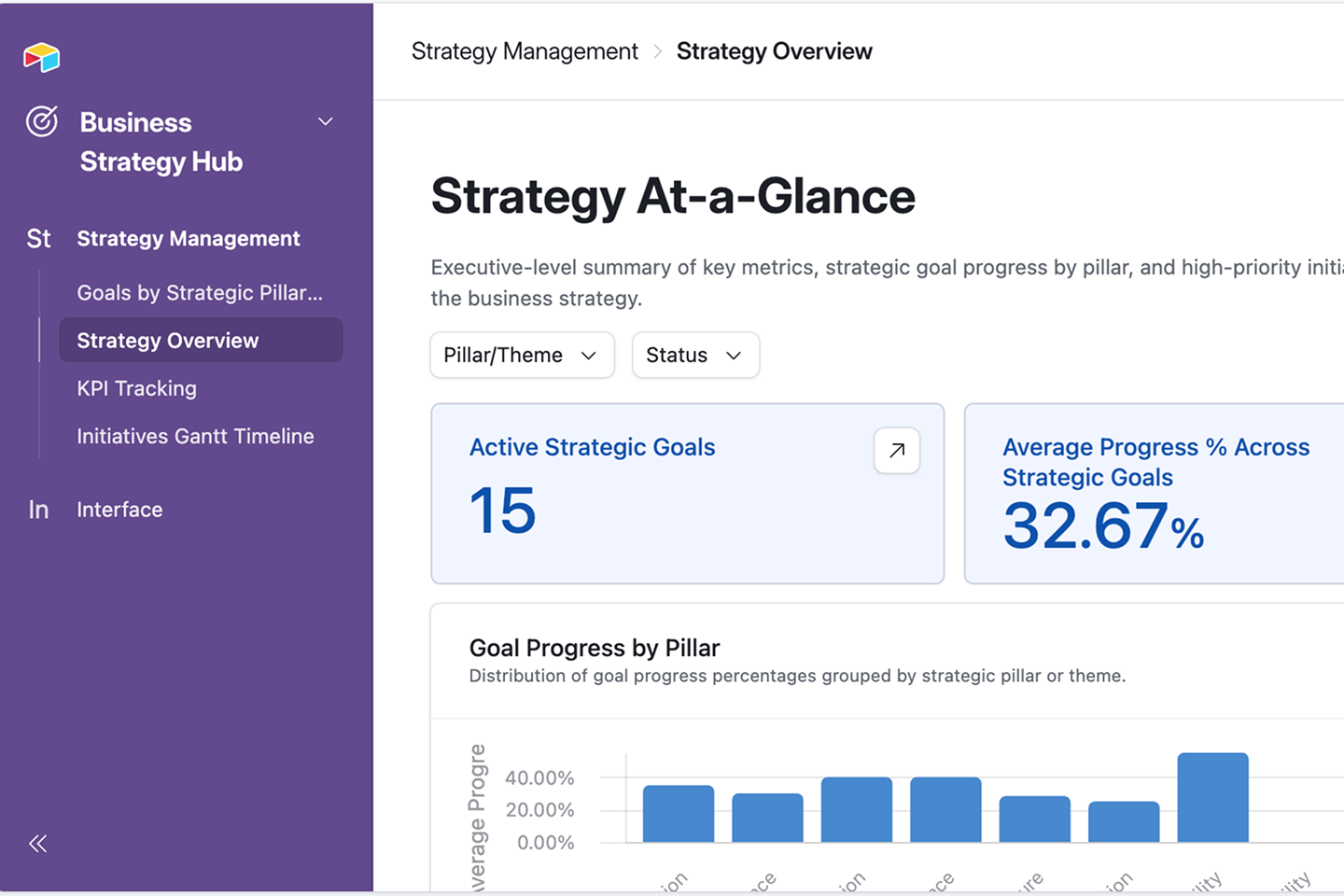Click the In icon for Interface

(x=38, y=510)
